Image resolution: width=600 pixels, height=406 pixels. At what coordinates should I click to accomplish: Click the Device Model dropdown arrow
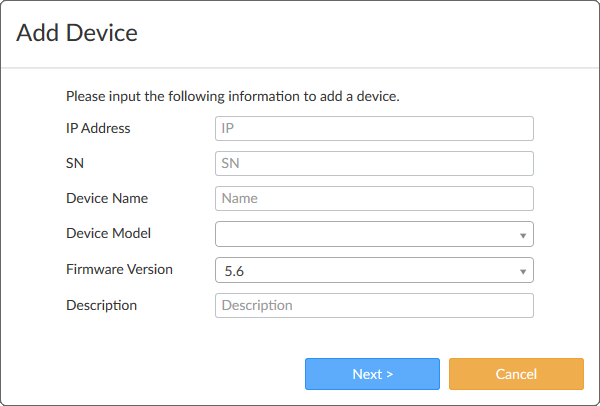pos(523,235)
